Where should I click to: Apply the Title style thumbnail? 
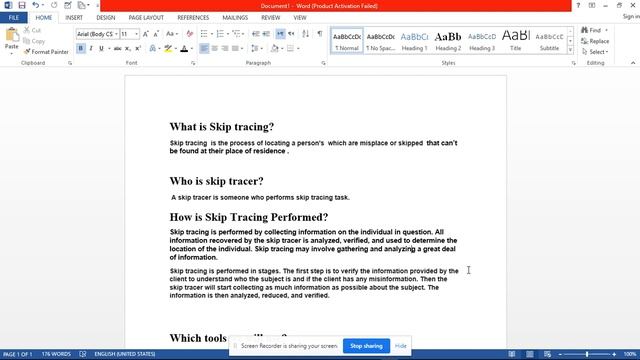516,41
